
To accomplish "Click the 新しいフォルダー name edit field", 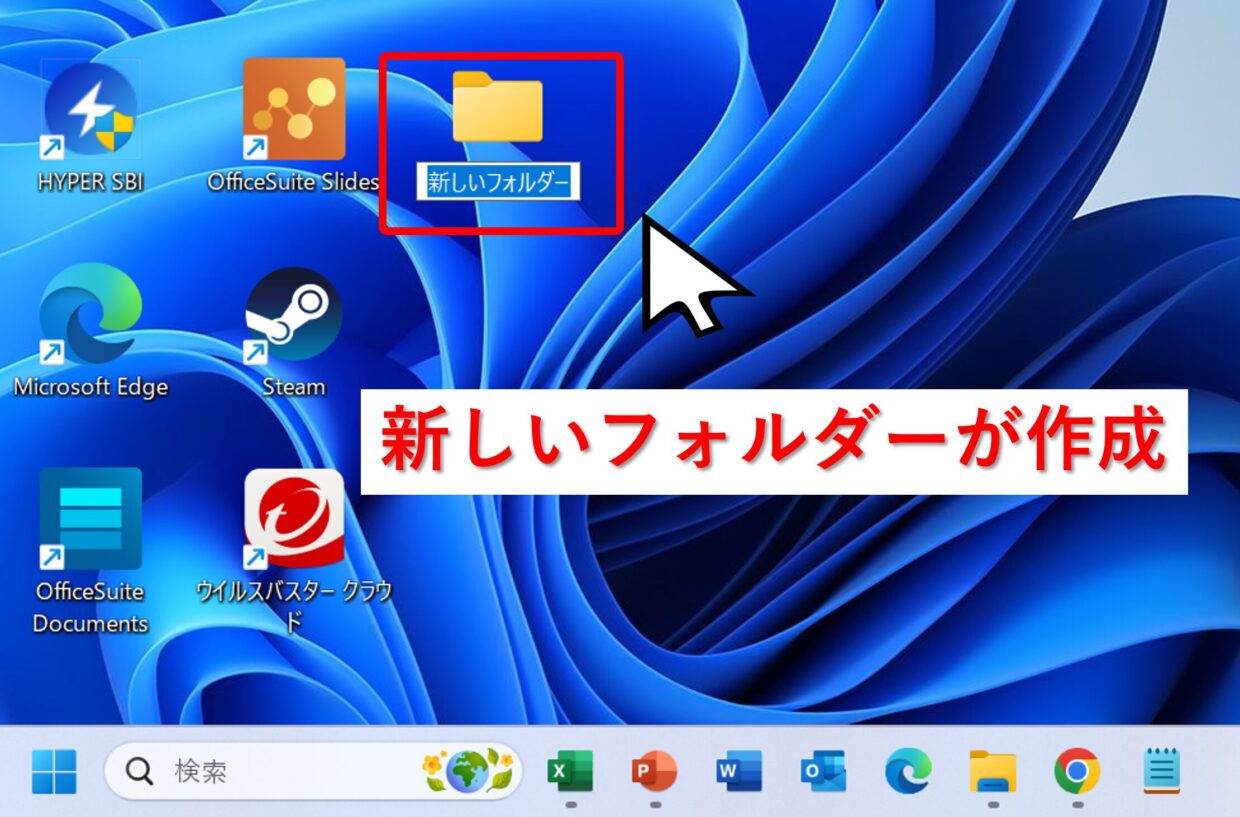I will tap(498, 183).
